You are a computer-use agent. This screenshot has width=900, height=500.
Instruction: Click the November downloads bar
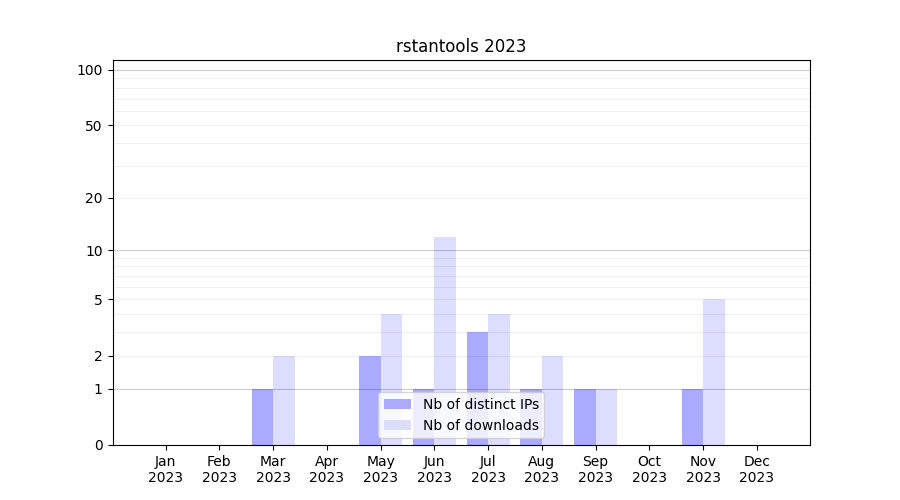(714, 372)
